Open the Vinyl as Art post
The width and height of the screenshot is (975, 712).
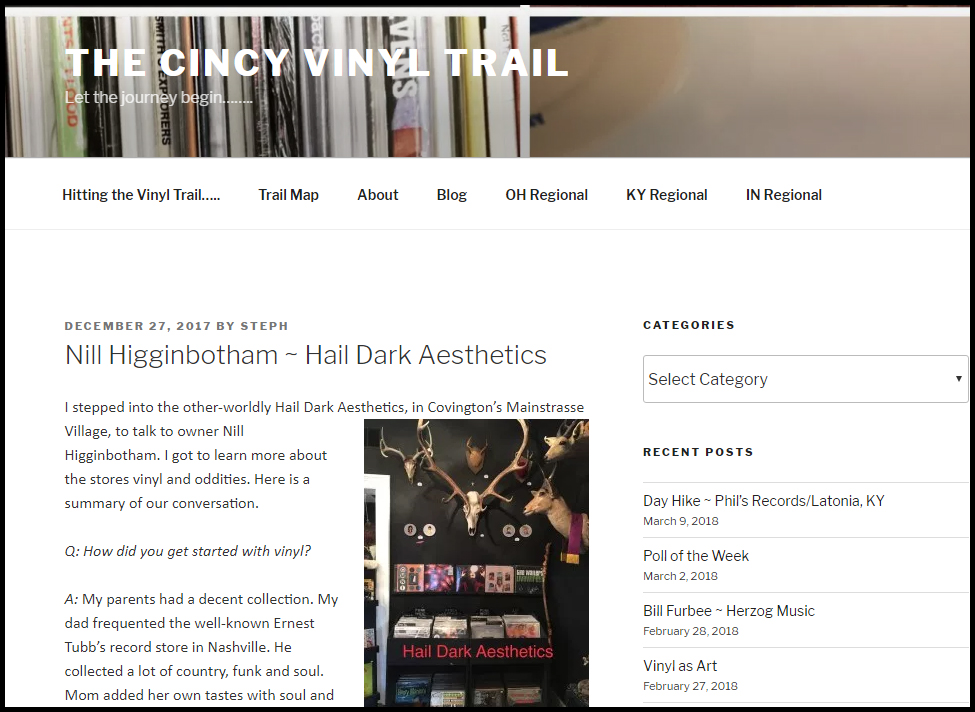click(680, 665)
